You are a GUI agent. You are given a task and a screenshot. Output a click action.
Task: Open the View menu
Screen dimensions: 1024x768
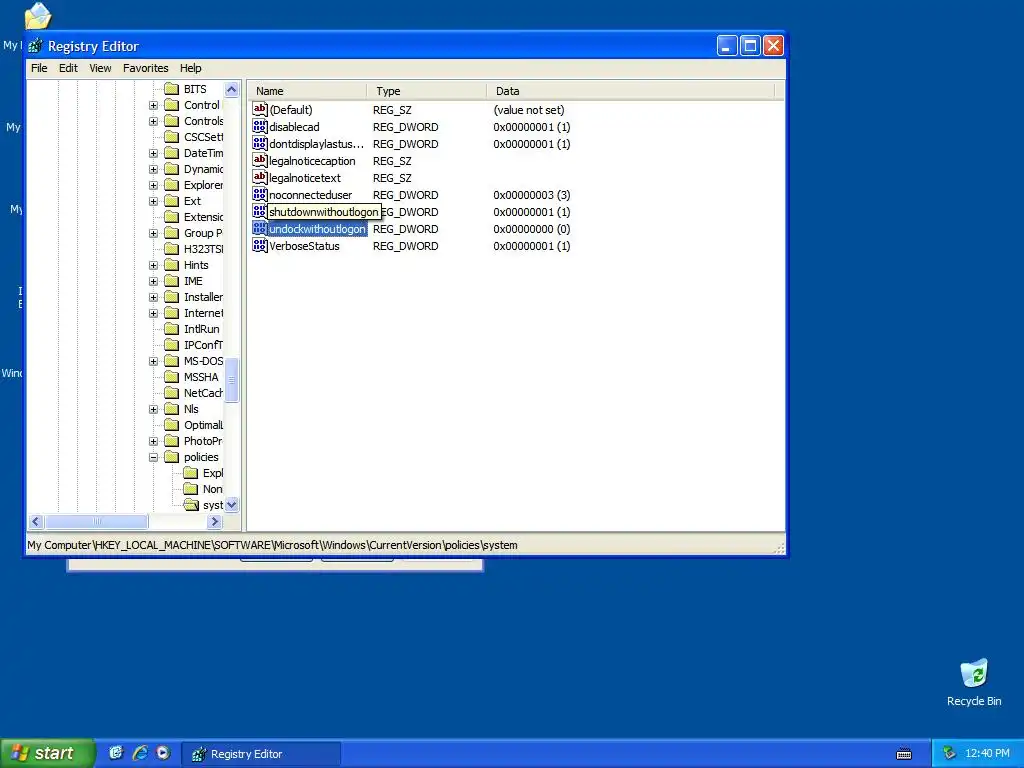coord(100,68)
